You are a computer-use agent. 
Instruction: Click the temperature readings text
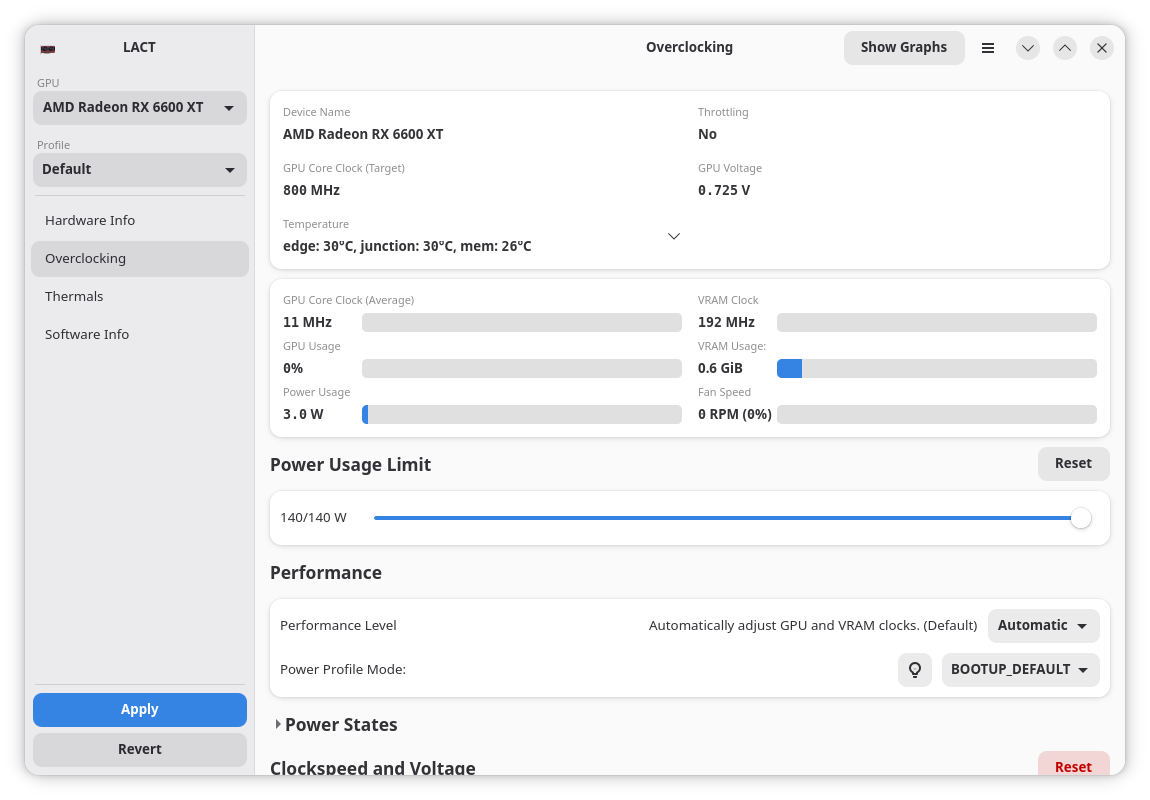pyautogui.click(x=407, y=246)
